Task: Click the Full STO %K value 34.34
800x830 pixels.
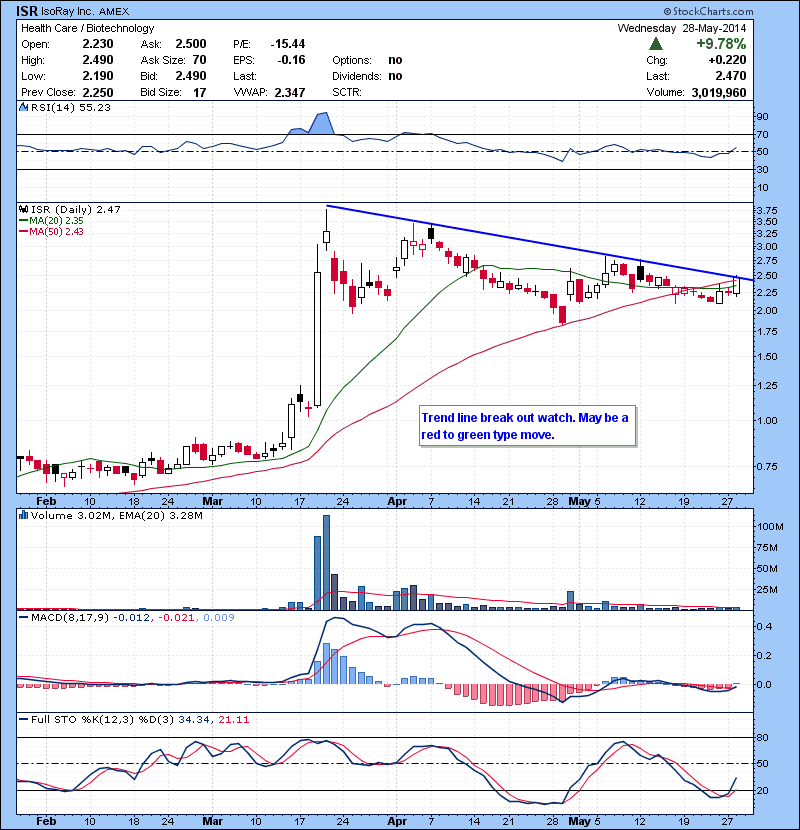Action: coord(194,720)
